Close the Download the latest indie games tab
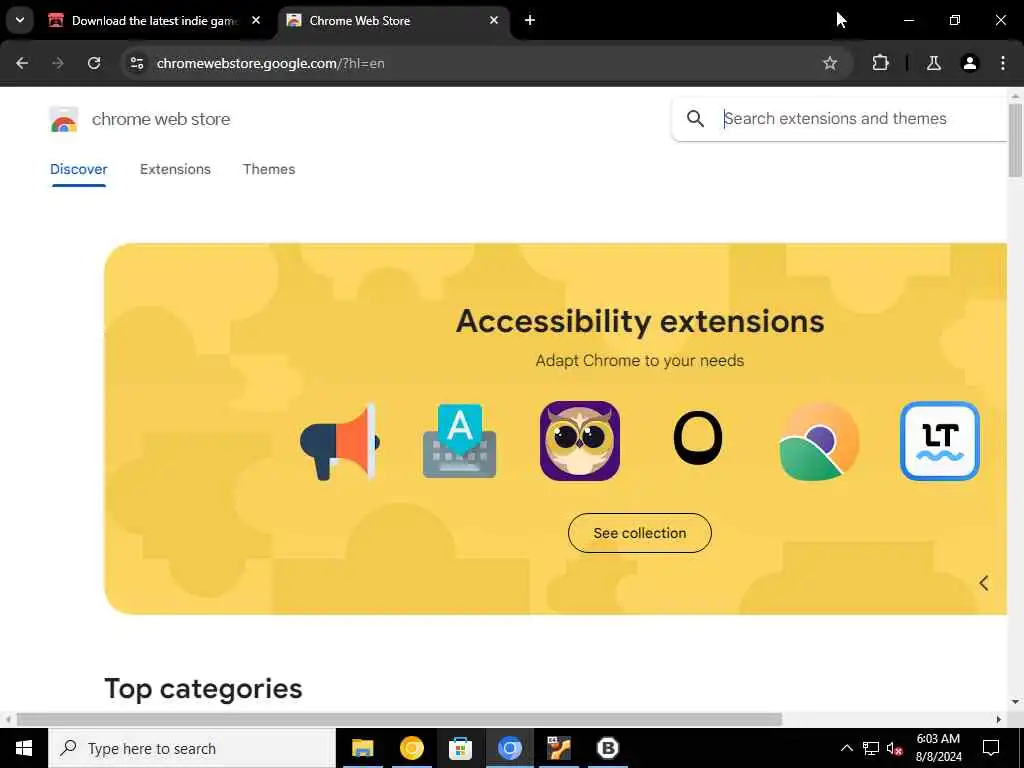Viewport: 1024px width, 768px height. click(x=256, y=20)
